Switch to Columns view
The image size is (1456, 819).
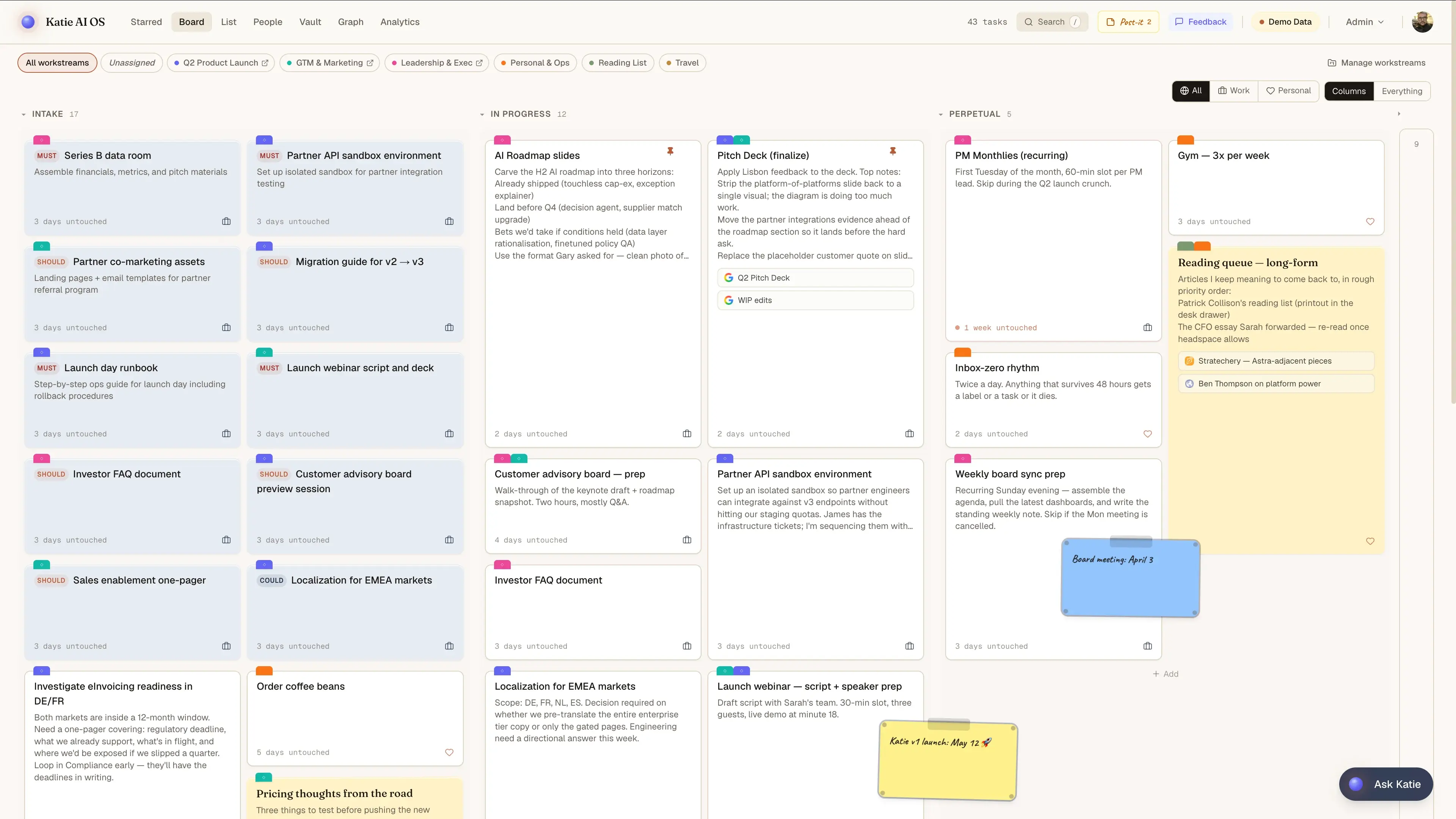click(1349, 91)
